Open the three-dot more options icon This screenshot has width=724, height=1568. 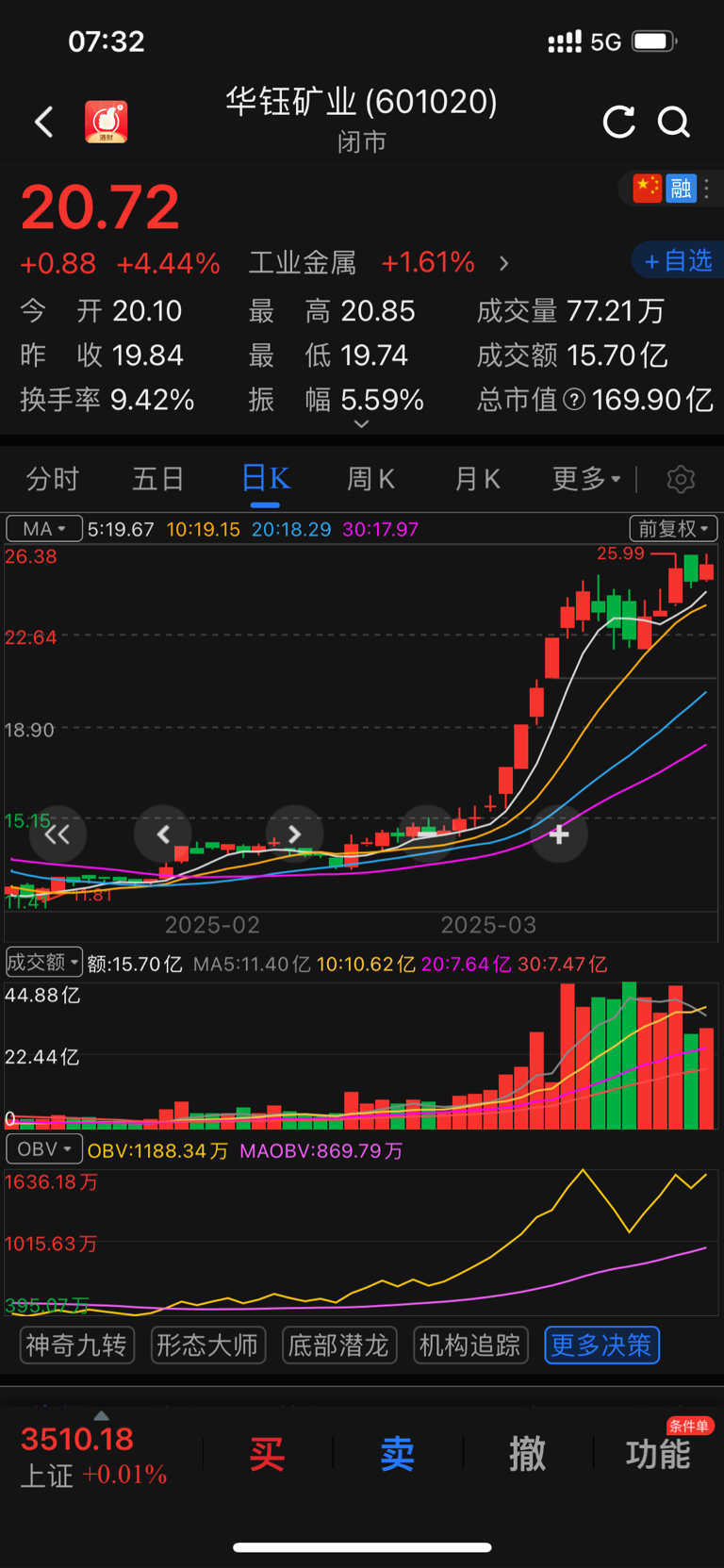(x=707, y=189)
